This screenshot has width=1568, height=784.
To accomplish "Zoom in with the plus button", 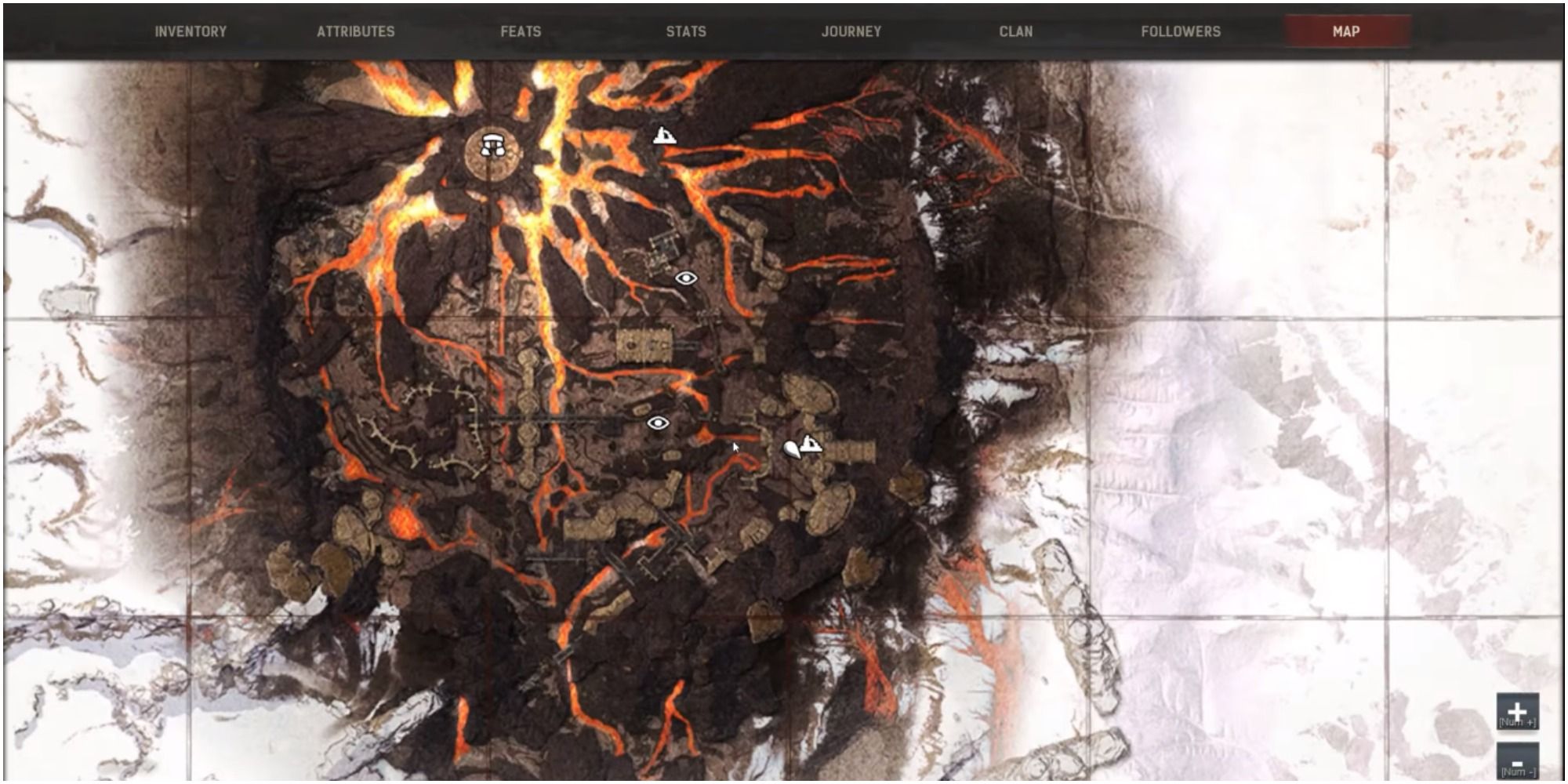I will coord(1518,711).
